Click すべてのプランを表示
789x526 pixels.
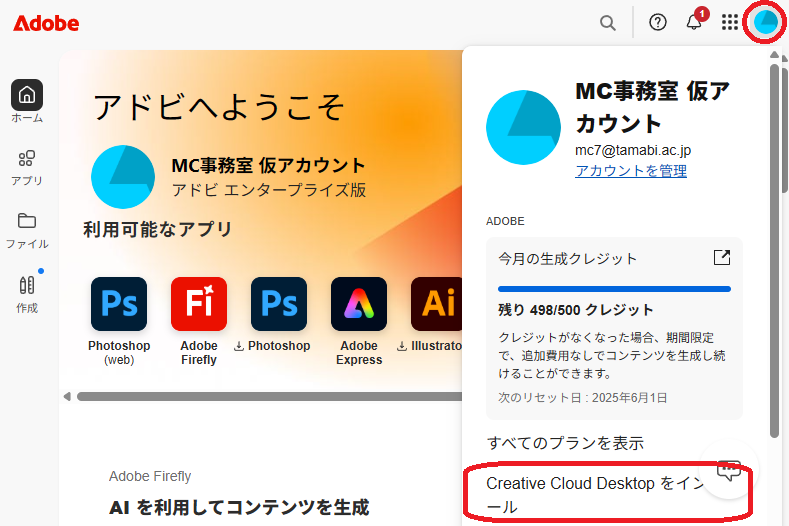pyautogui.click(x=565, y=443)
